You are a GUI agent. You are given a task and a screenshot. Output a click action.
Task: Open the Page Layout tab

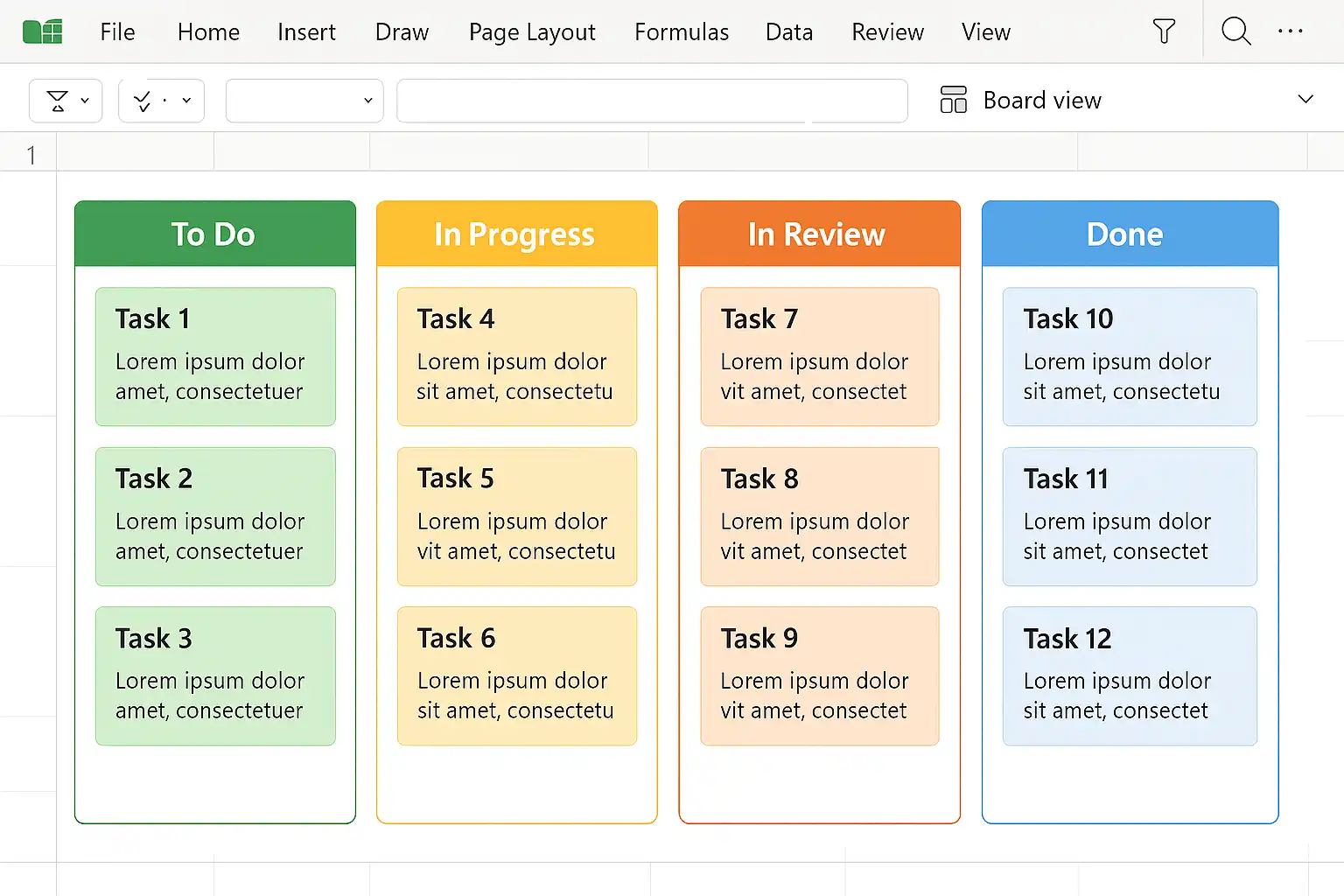(x=532, y=32)
